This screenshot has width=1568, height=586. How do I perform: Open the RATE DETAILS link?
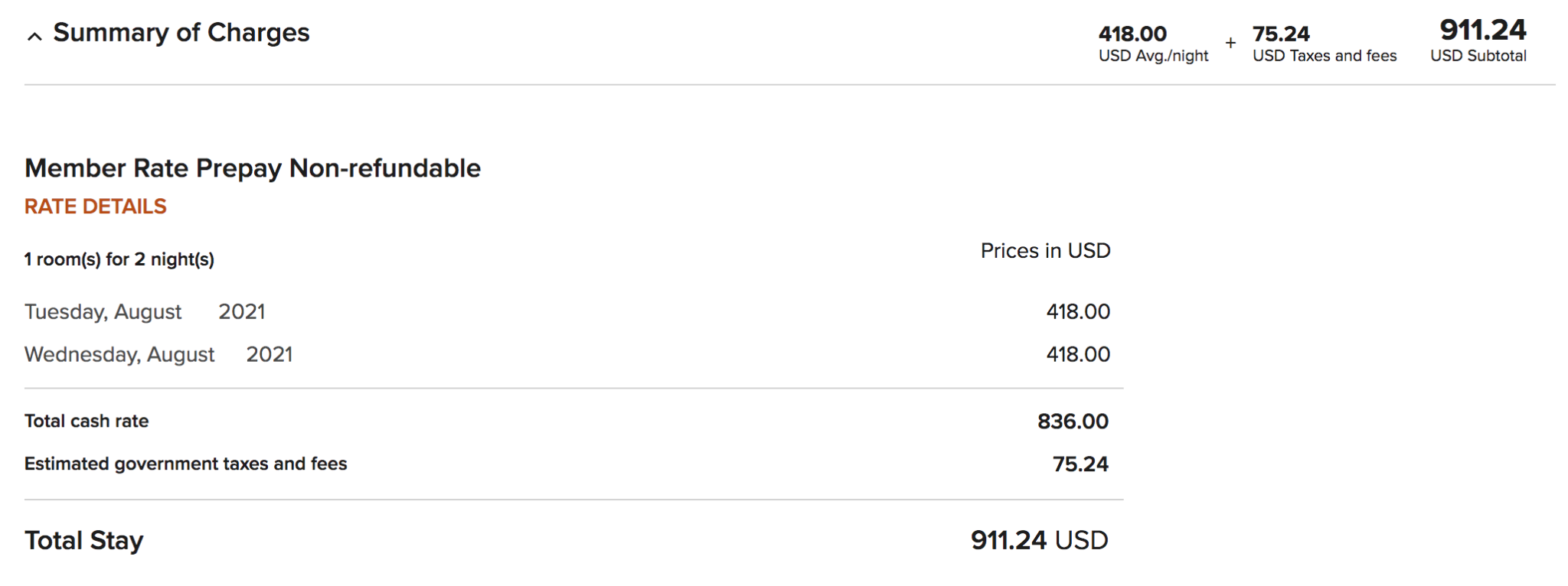95,207
